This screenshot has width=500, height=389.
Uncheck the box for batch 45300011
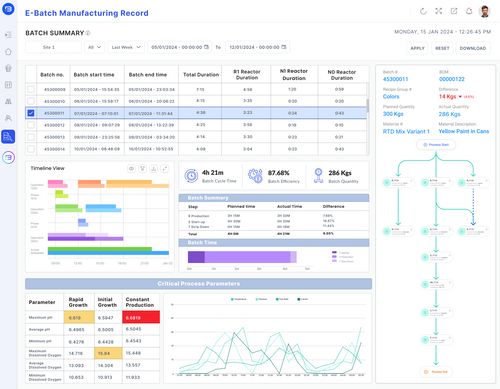point(31,113)
